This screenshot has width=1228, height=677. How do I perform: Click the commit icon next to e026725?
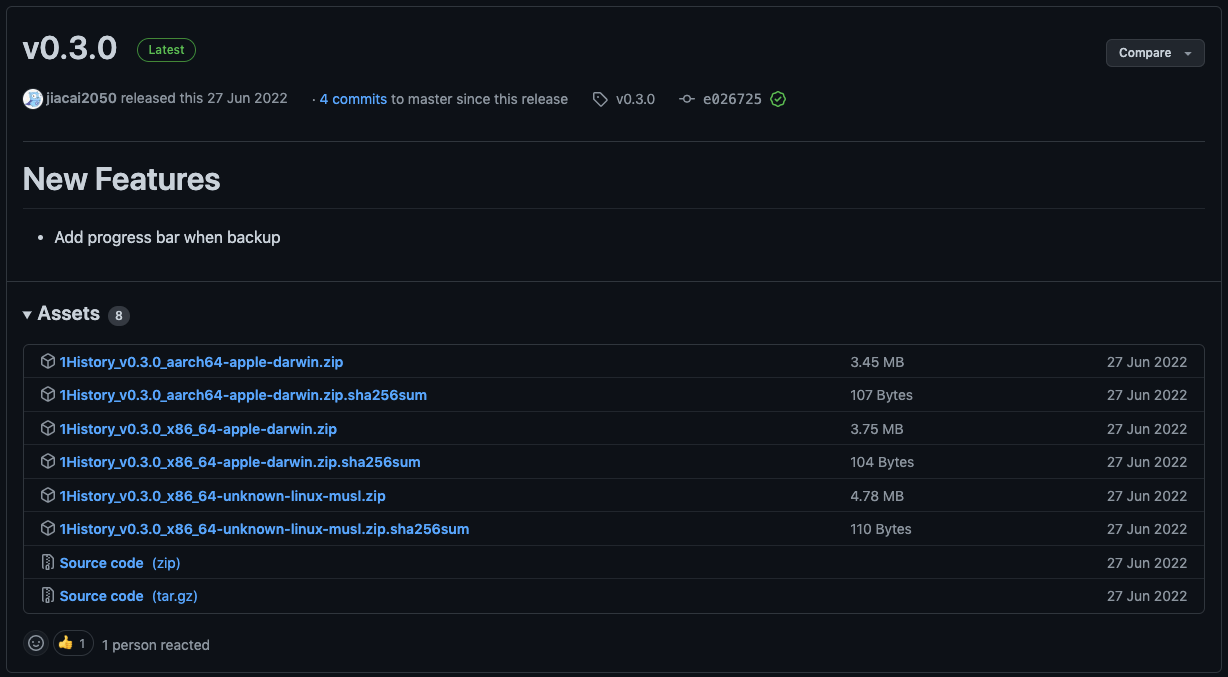tap(687, 99)
